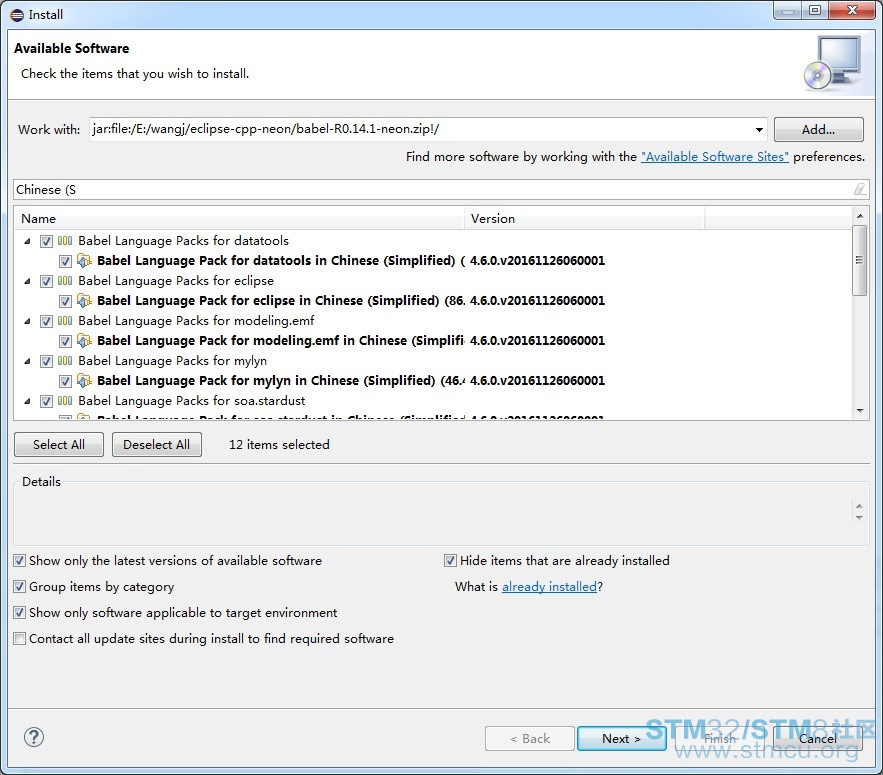Click the modeling.emf category package icon
883x775 pixels.
tap(65, 321)
